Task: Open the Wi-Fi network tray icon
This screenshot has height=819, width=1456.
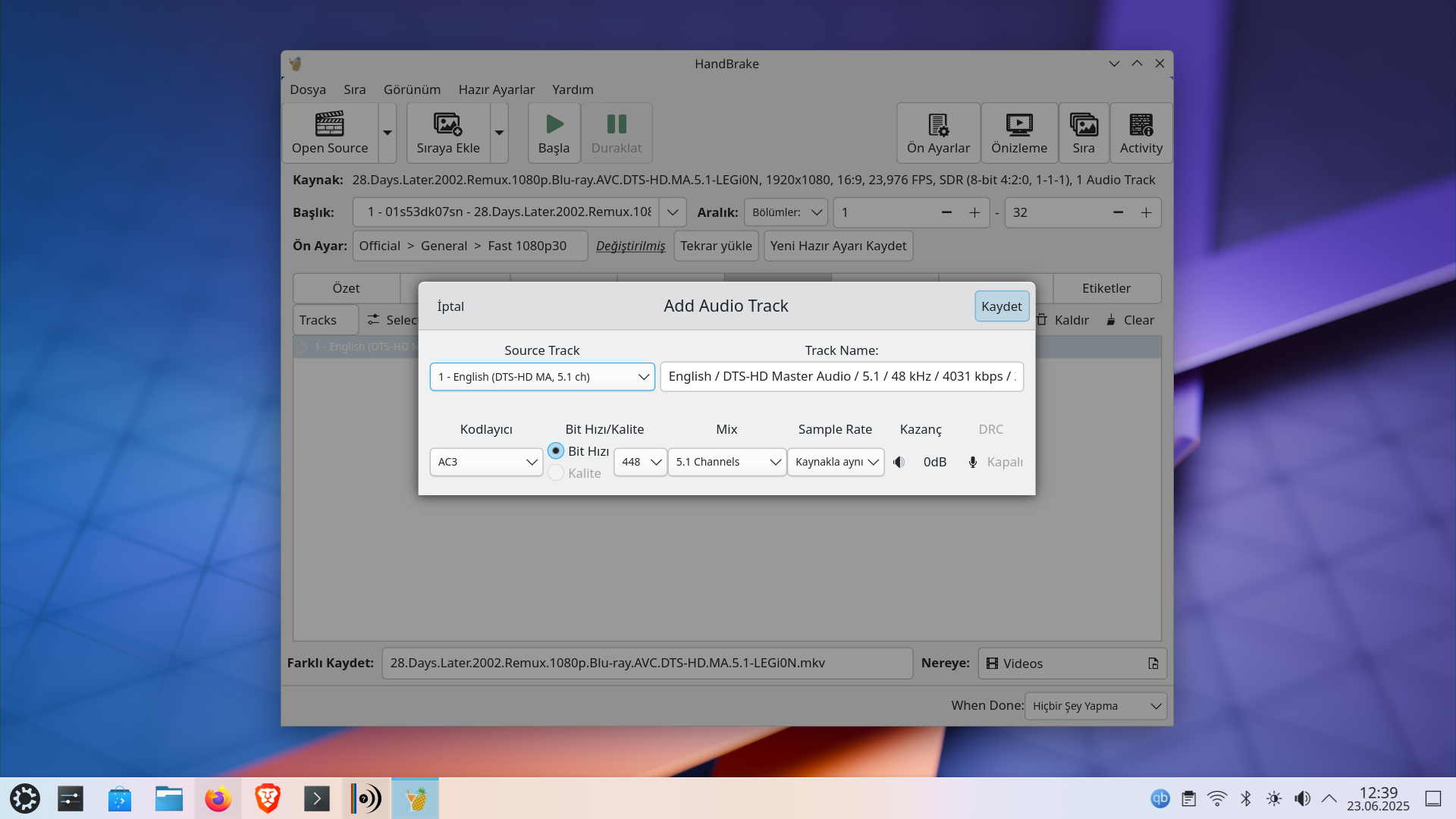Action: click(x=1217, y=799)
